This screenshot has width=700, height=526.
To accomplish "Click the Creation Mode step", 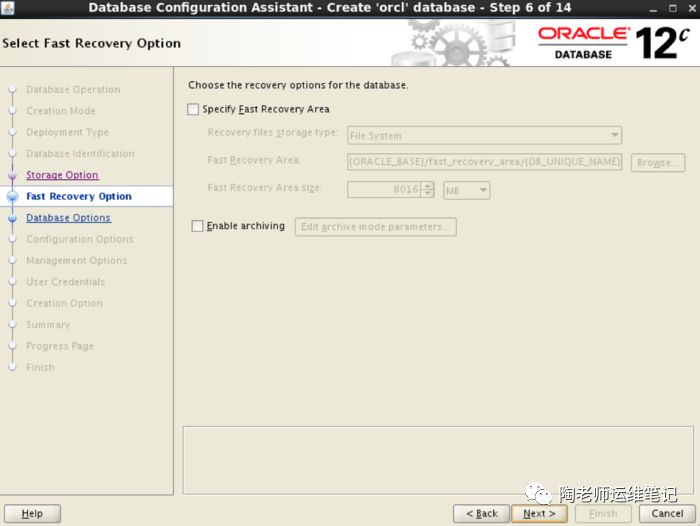I will [x=61, y=111].
